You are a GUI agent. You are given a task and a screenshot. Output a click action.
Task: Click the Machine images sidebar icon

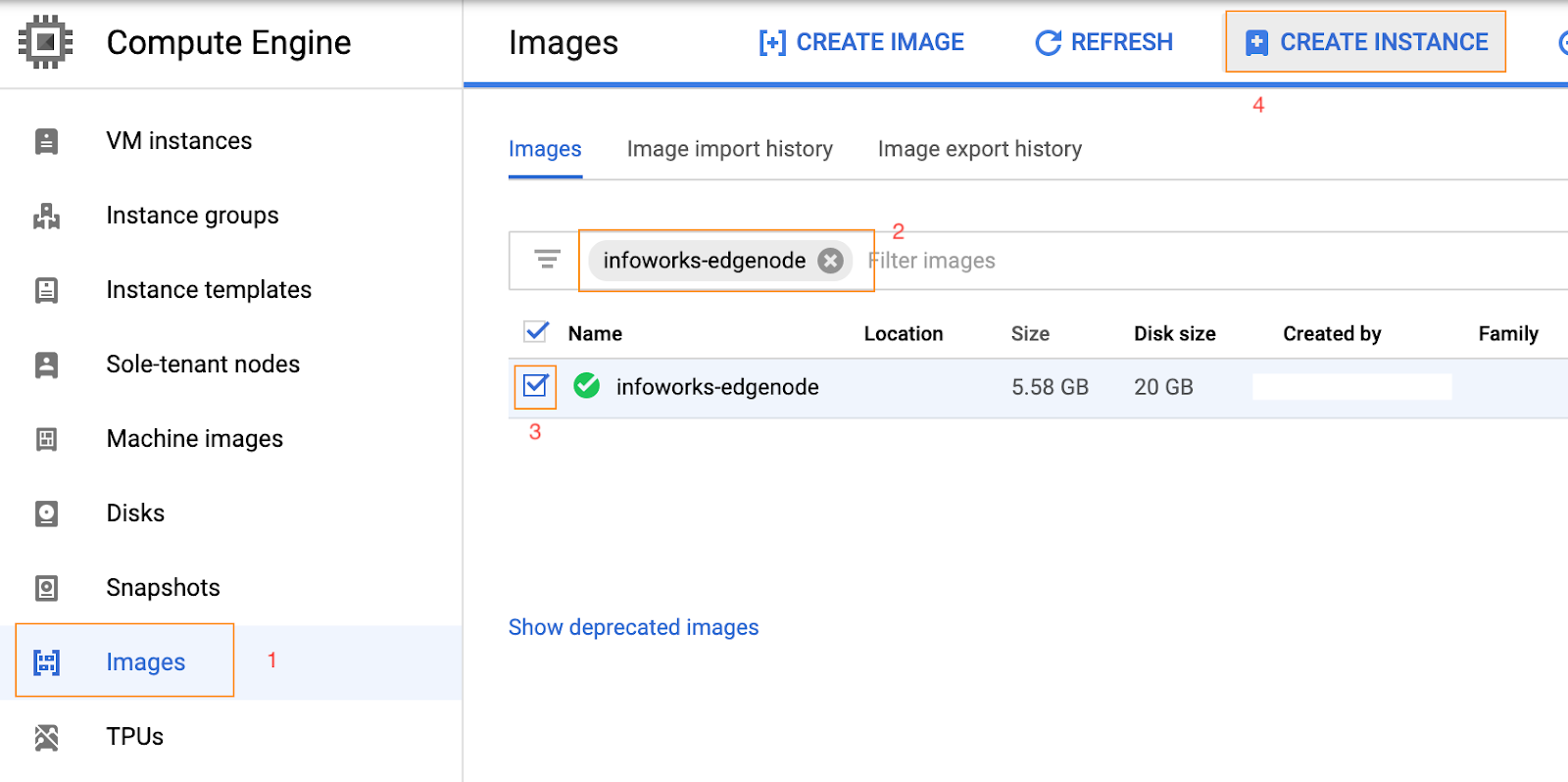tap(46, 439)
